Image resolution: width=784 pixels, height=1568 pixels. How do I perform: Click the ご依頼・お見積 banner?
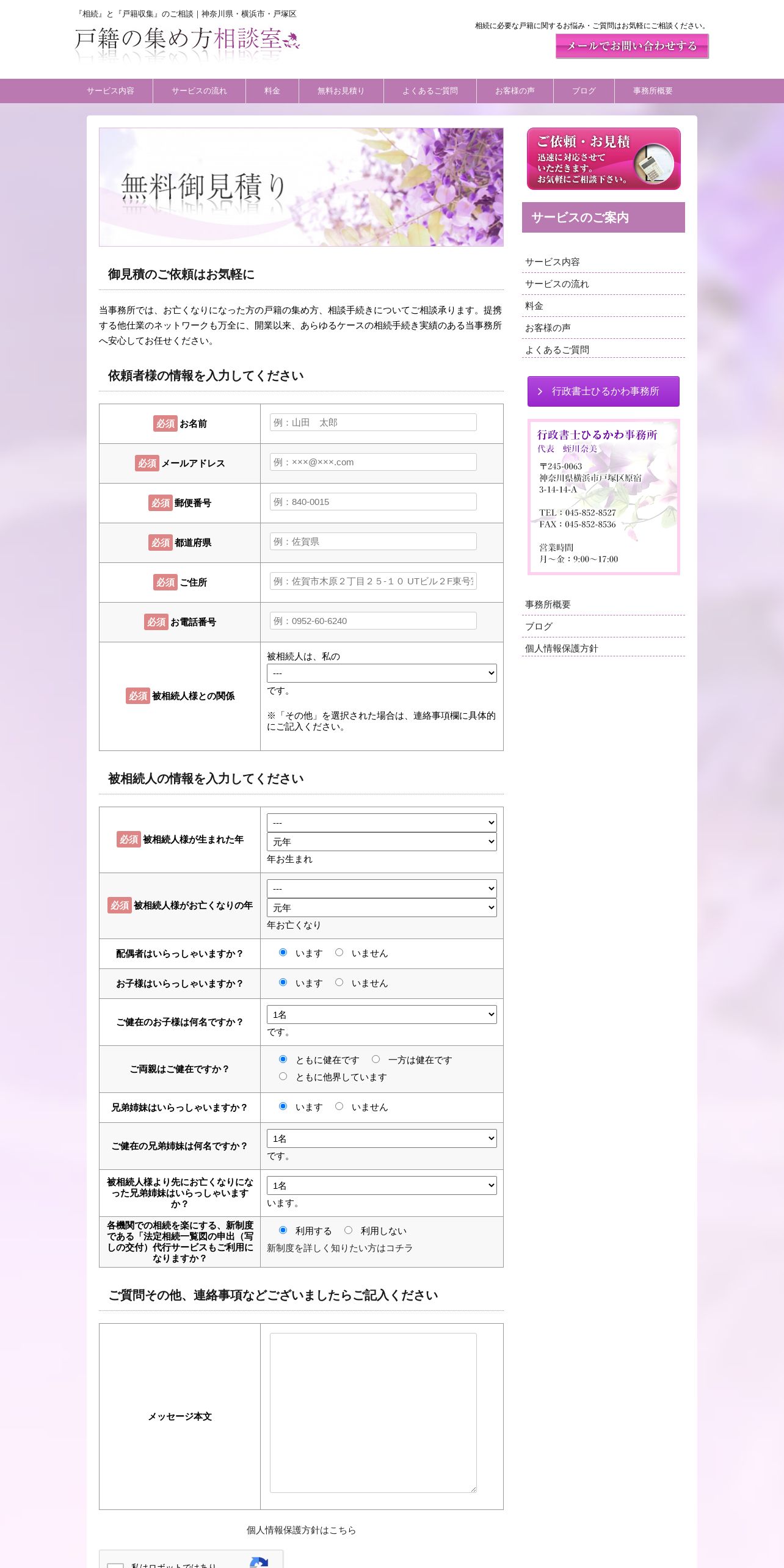pyautogui.click(x=603, y=159)
